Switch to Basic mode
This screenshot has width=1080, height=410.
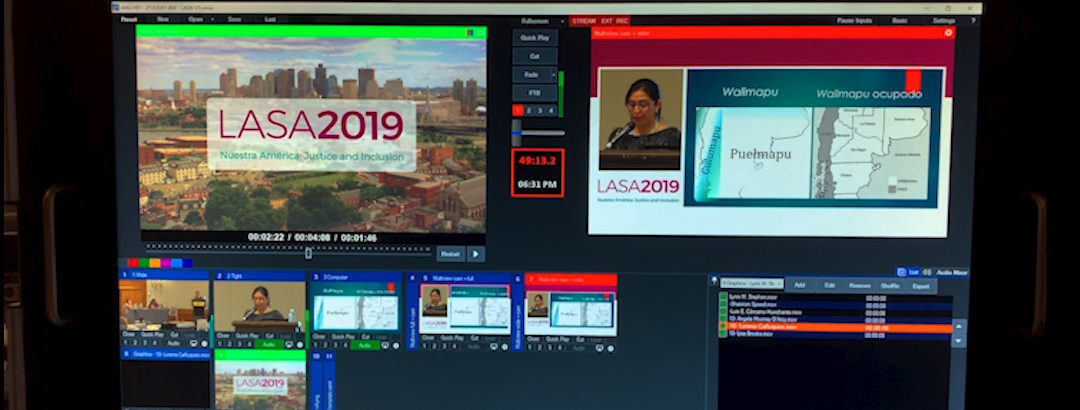coord(900,21)
